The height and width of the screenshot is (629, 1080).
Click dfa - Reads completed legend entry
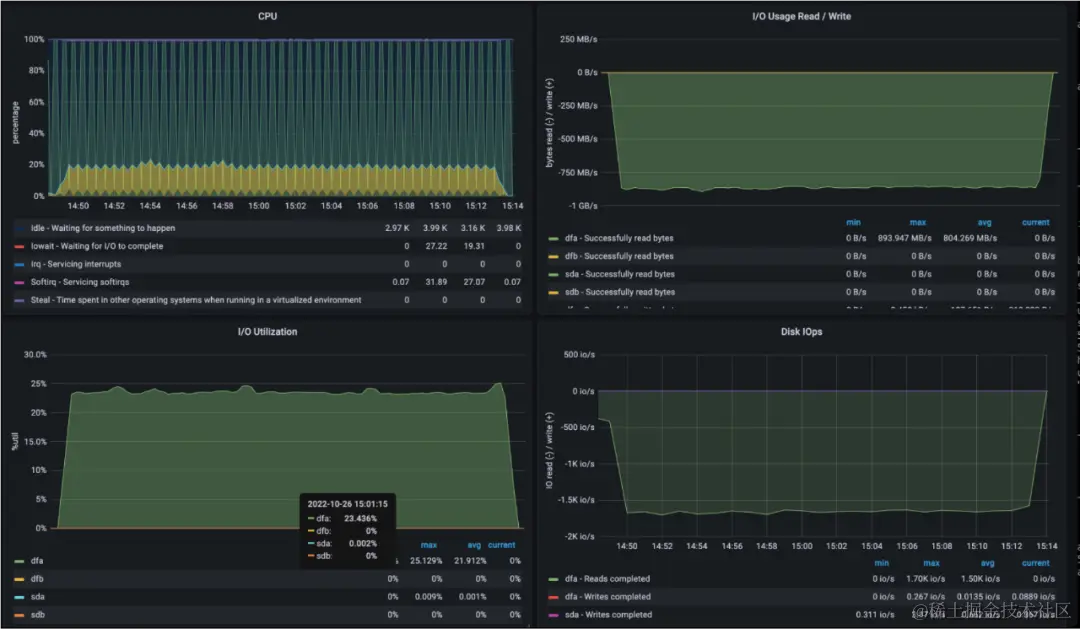click(607, 579)
